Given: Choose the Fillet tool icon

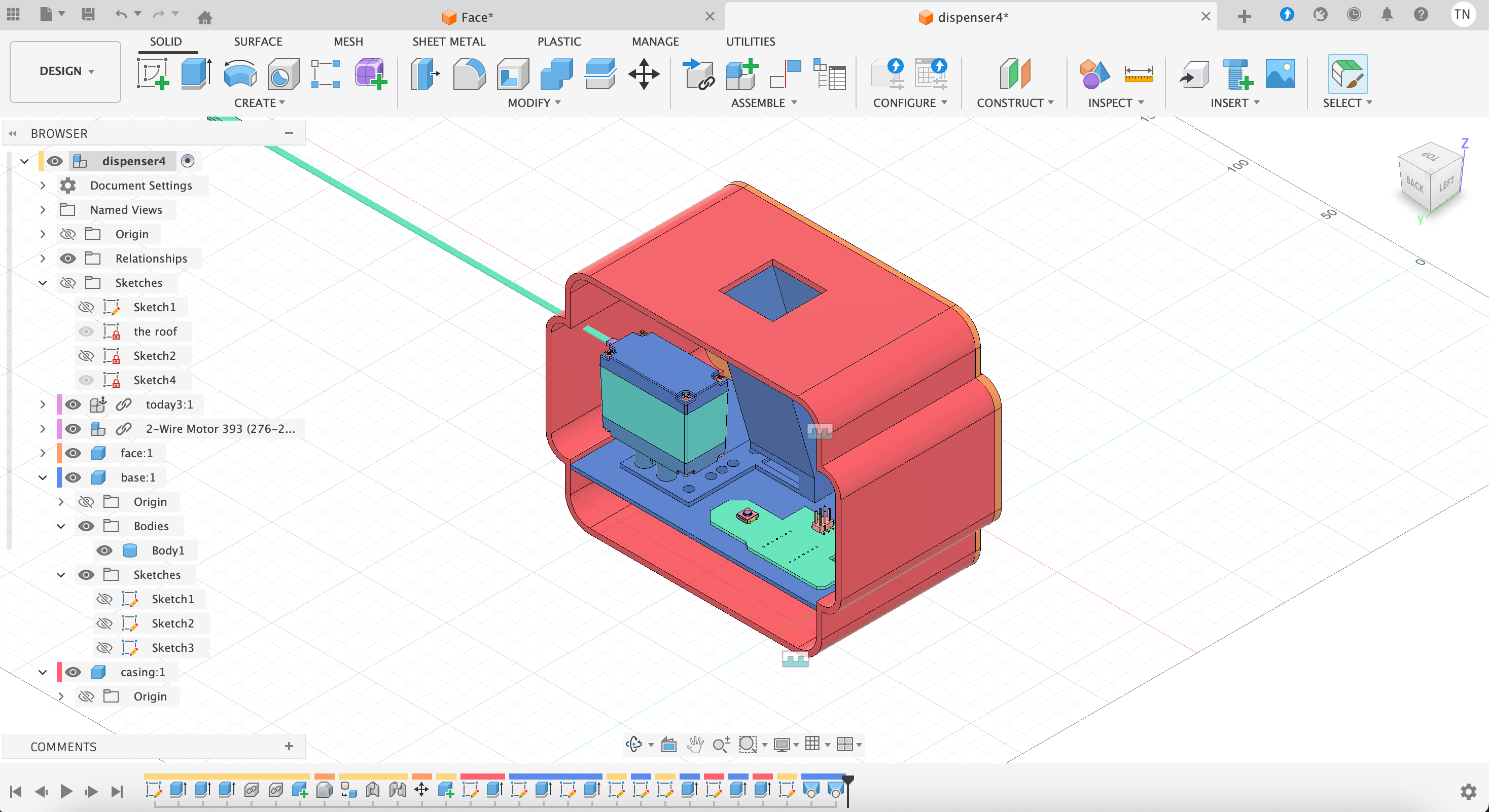Looking at the screenshot, I should pyautogui.click(x=468, y=74).
